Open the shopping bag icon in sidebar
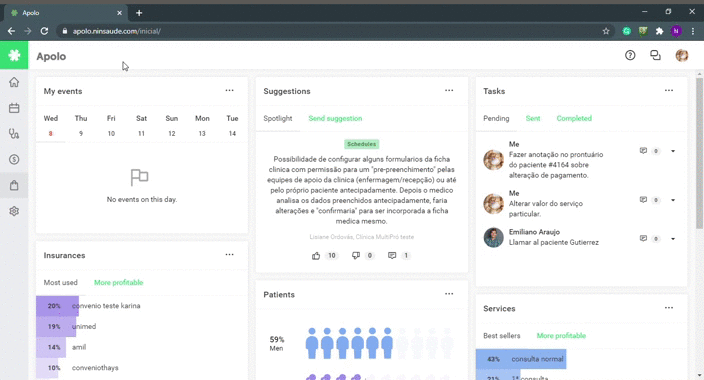 (x=14, y=186)
